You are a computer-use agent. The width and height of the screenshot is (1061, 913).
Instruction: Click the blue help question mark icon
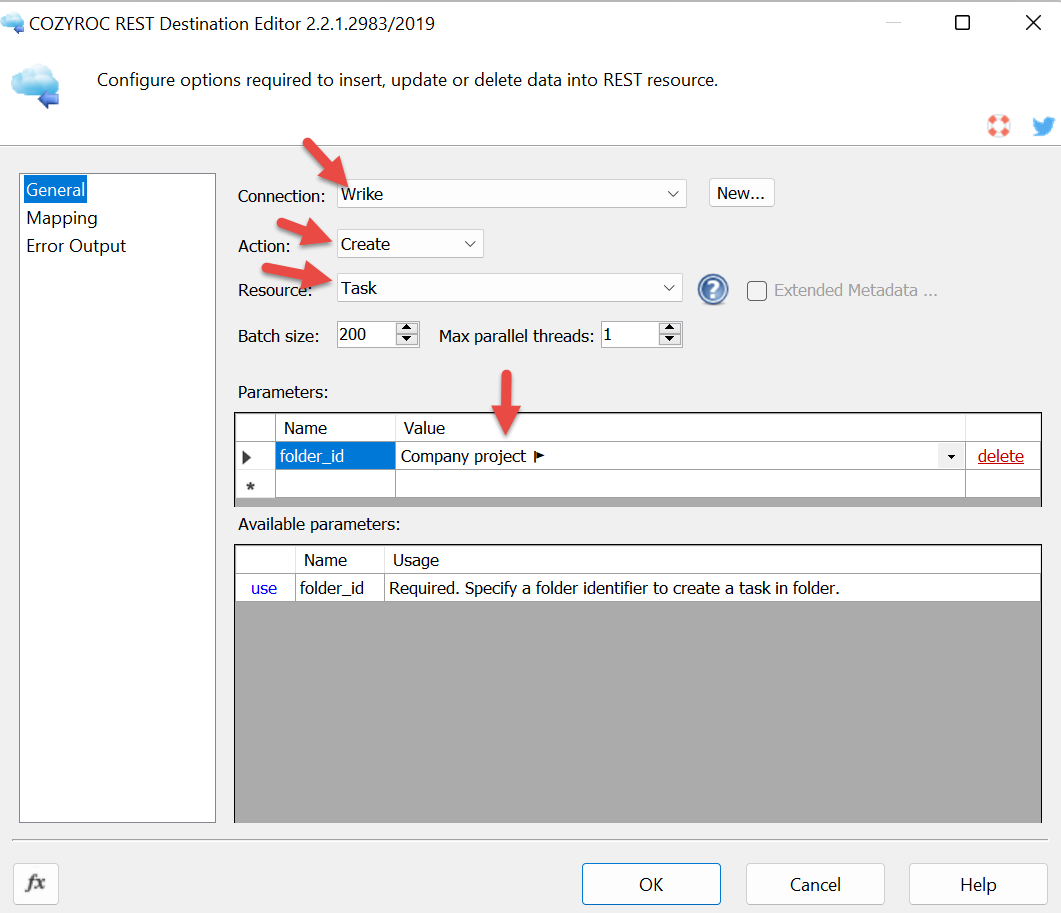[x=712, y=289]
